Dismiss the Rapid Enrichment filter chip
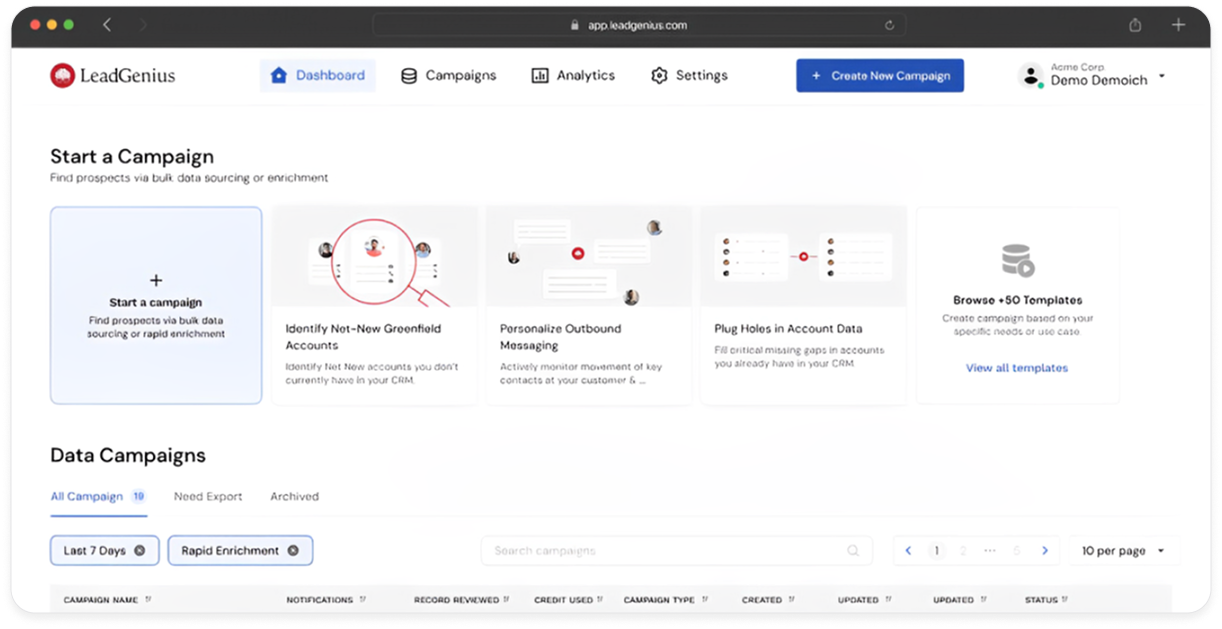 click(293, 550)
